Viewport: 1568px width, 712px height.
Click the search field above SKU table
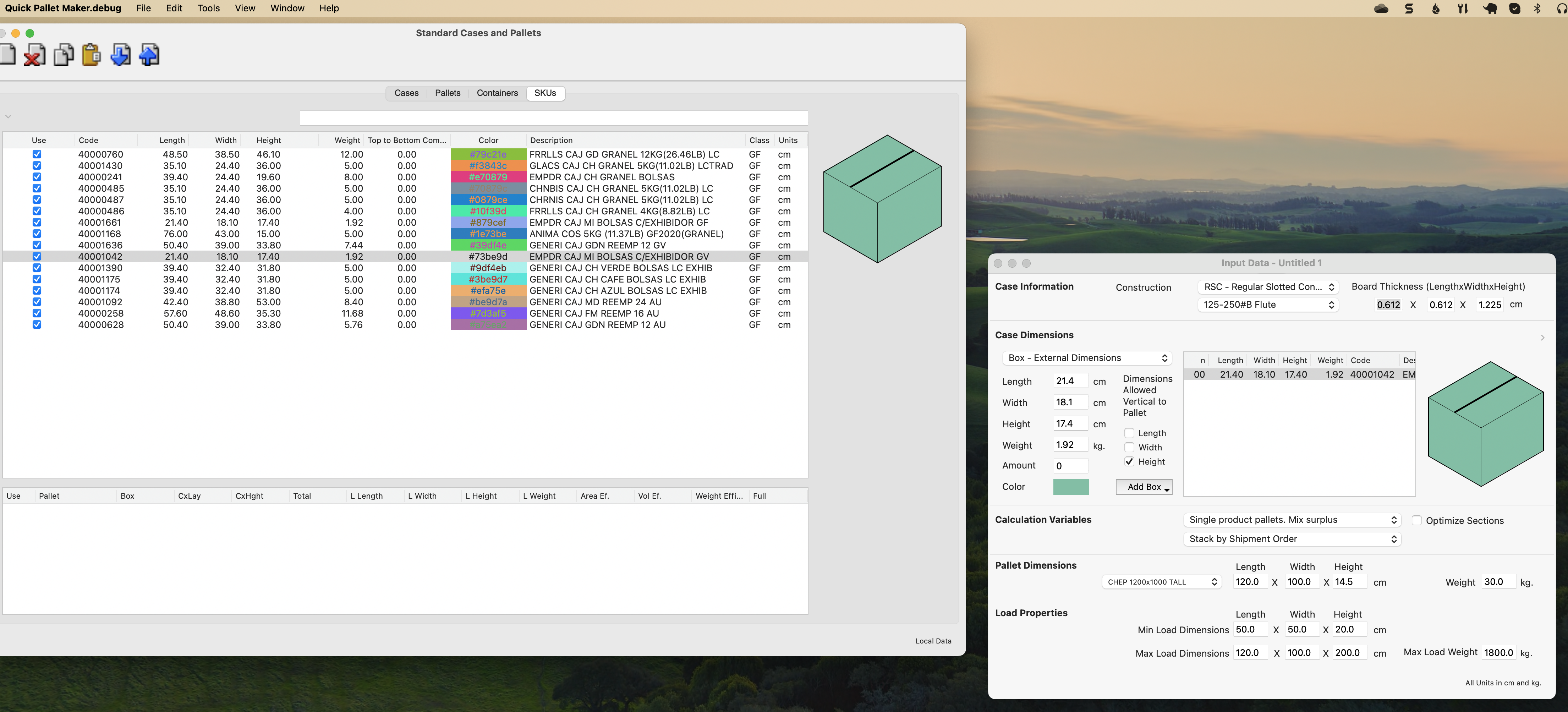click(553, 118)
